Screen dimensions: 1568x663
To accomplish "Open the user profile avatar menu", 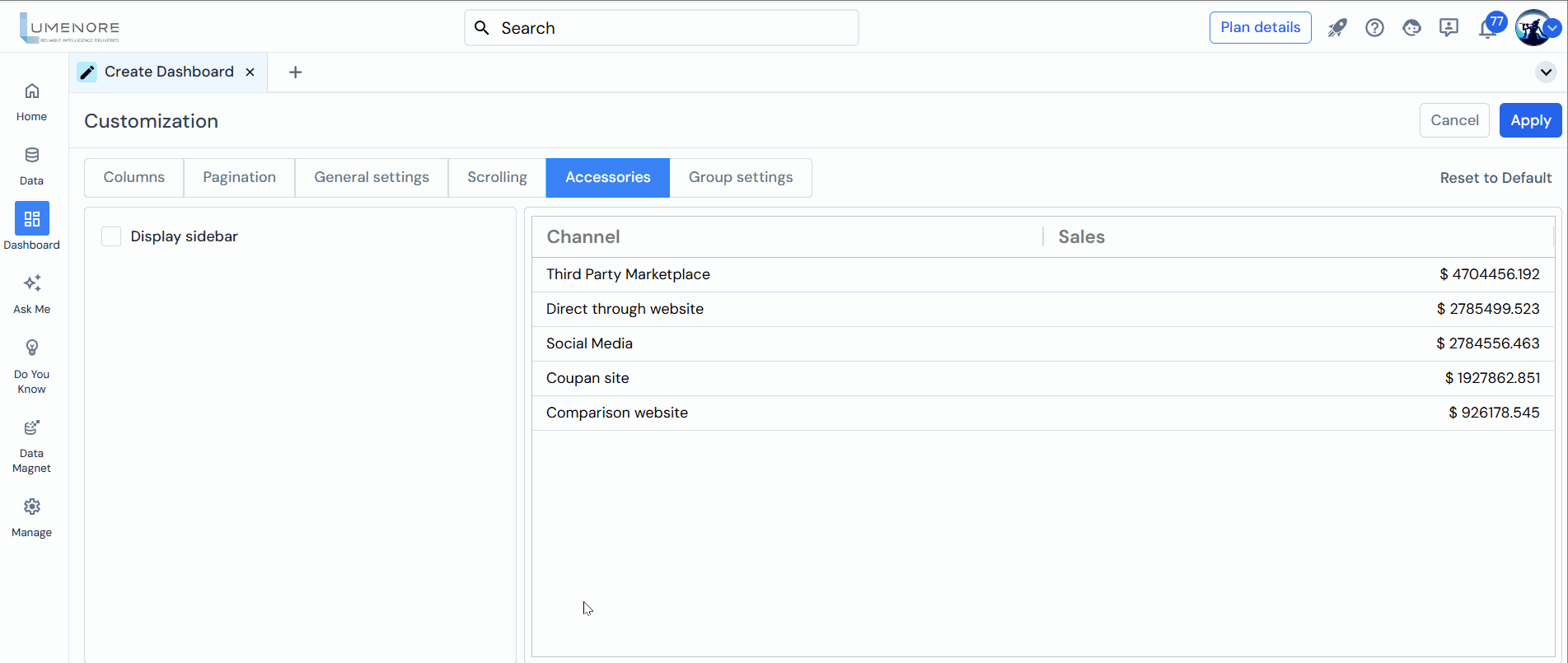I will click(1533, 28).
